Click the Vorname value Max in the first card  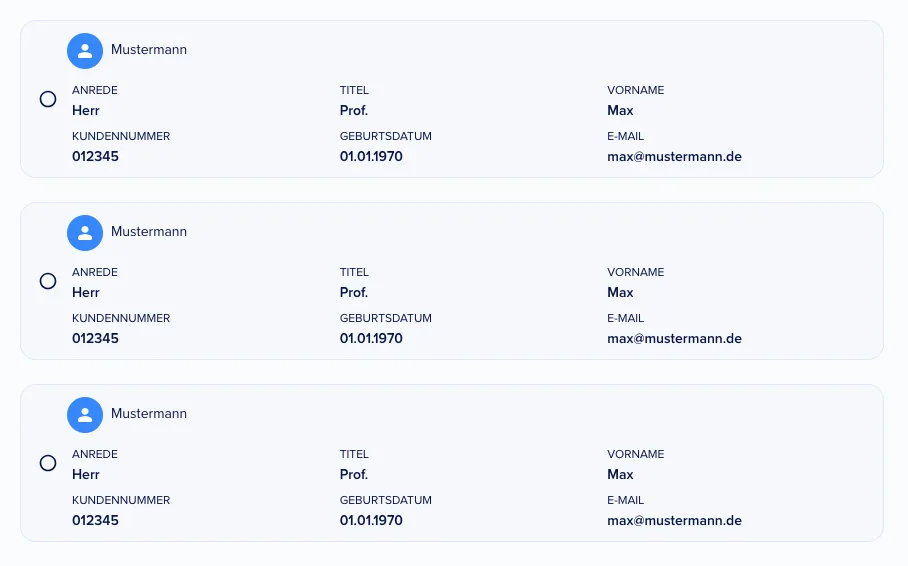pos(620,111)
